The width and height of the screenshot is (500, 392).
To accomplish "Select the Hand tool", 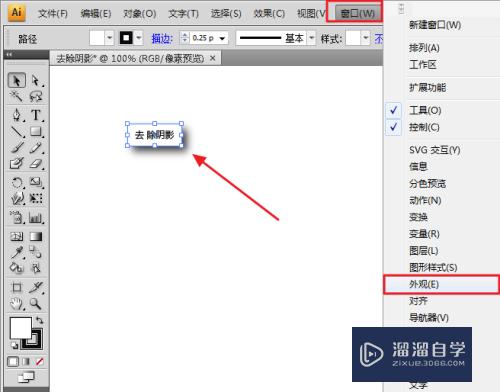I will [17, 303].
